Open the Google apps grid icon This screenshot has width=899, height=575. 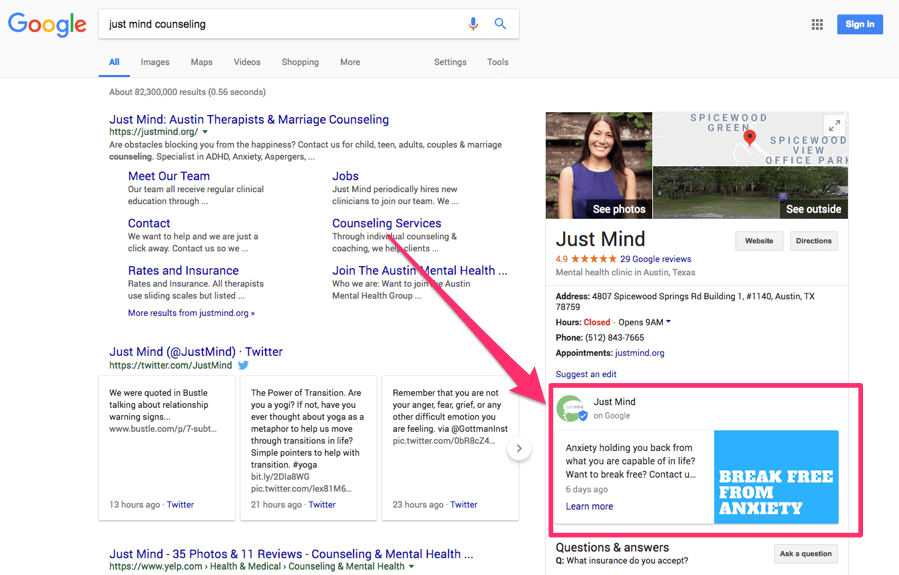[817, 25]
